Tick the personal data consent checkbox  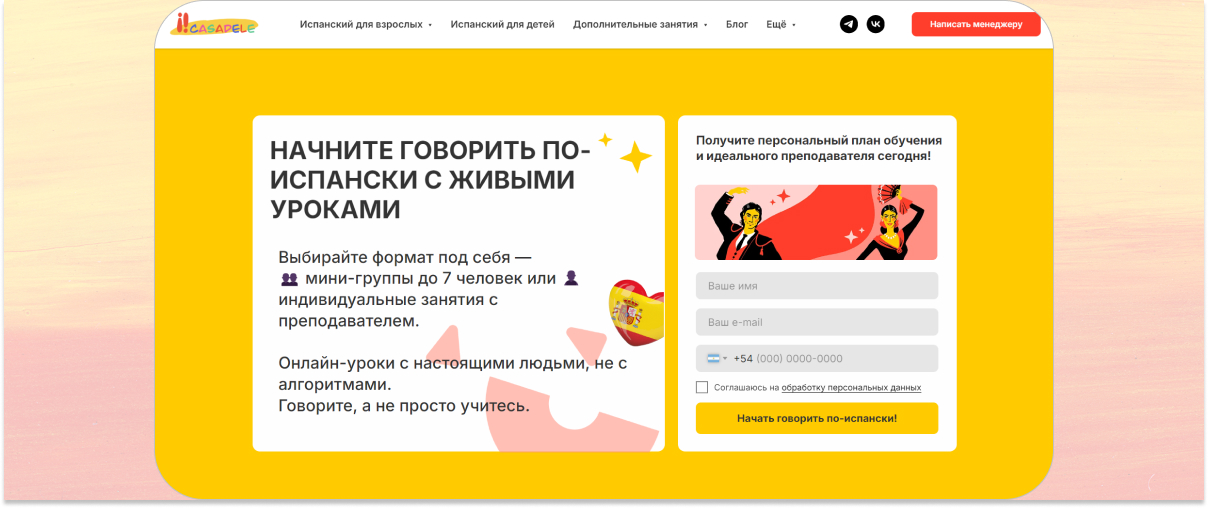tap(702, 387)
